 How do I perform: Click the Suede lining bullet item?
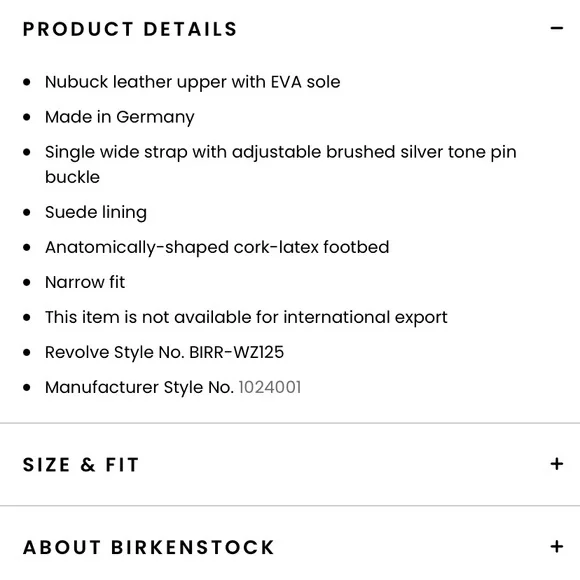click(x=96, y=212)
